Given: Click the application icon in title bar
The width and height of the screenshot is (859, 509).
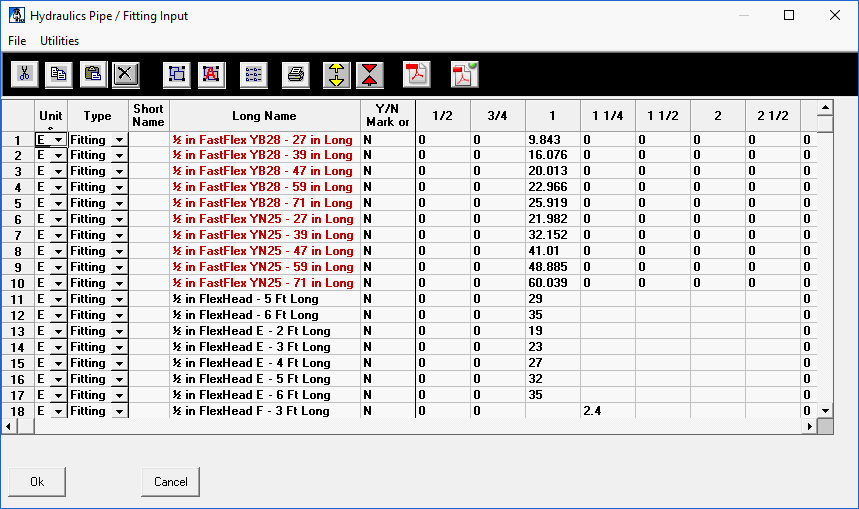Looking at the screenshot, I should (17, 15).
